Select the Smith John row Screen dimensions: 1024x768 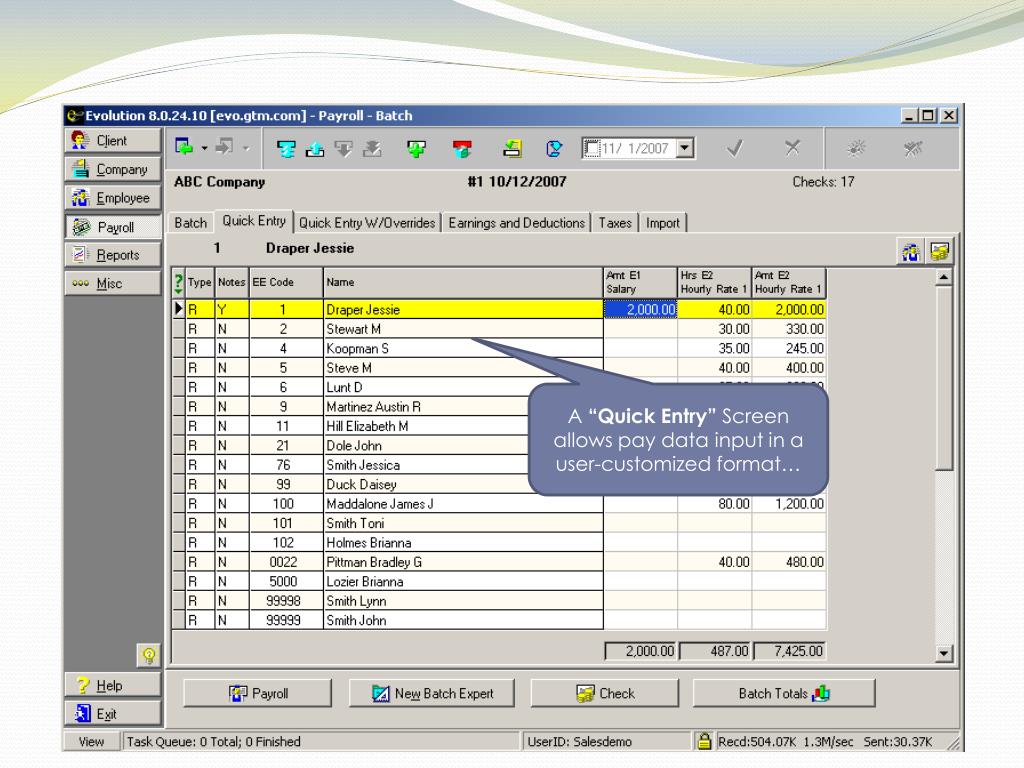[499, 620]
